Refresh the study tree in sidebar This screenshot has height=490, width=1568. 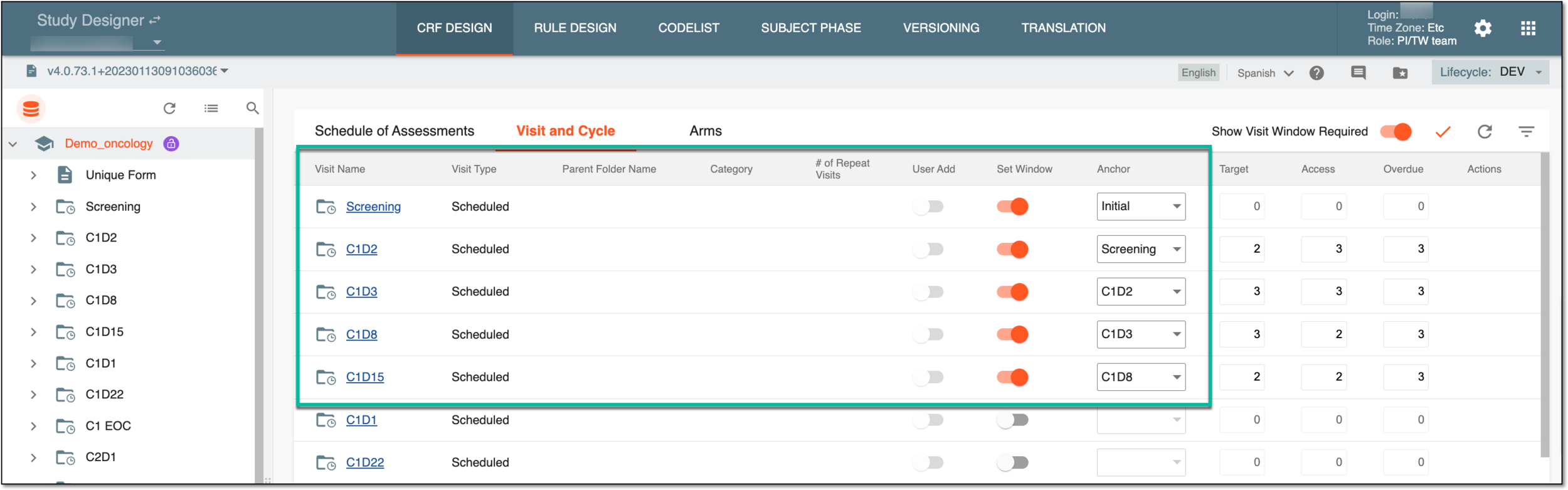(x=169, y=109)
